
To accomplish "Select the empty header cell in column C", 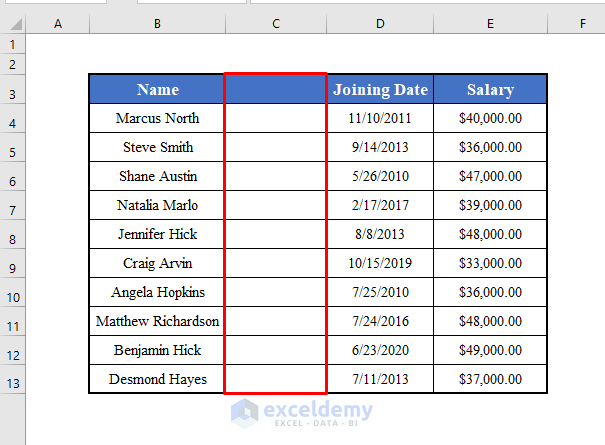I will tap(276, 89).
